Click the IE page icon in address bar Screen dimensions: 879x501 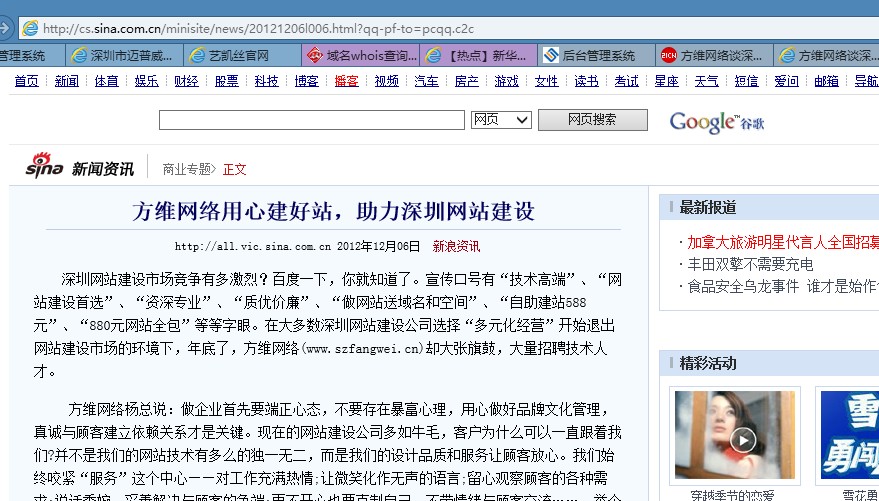click(31, 28)
